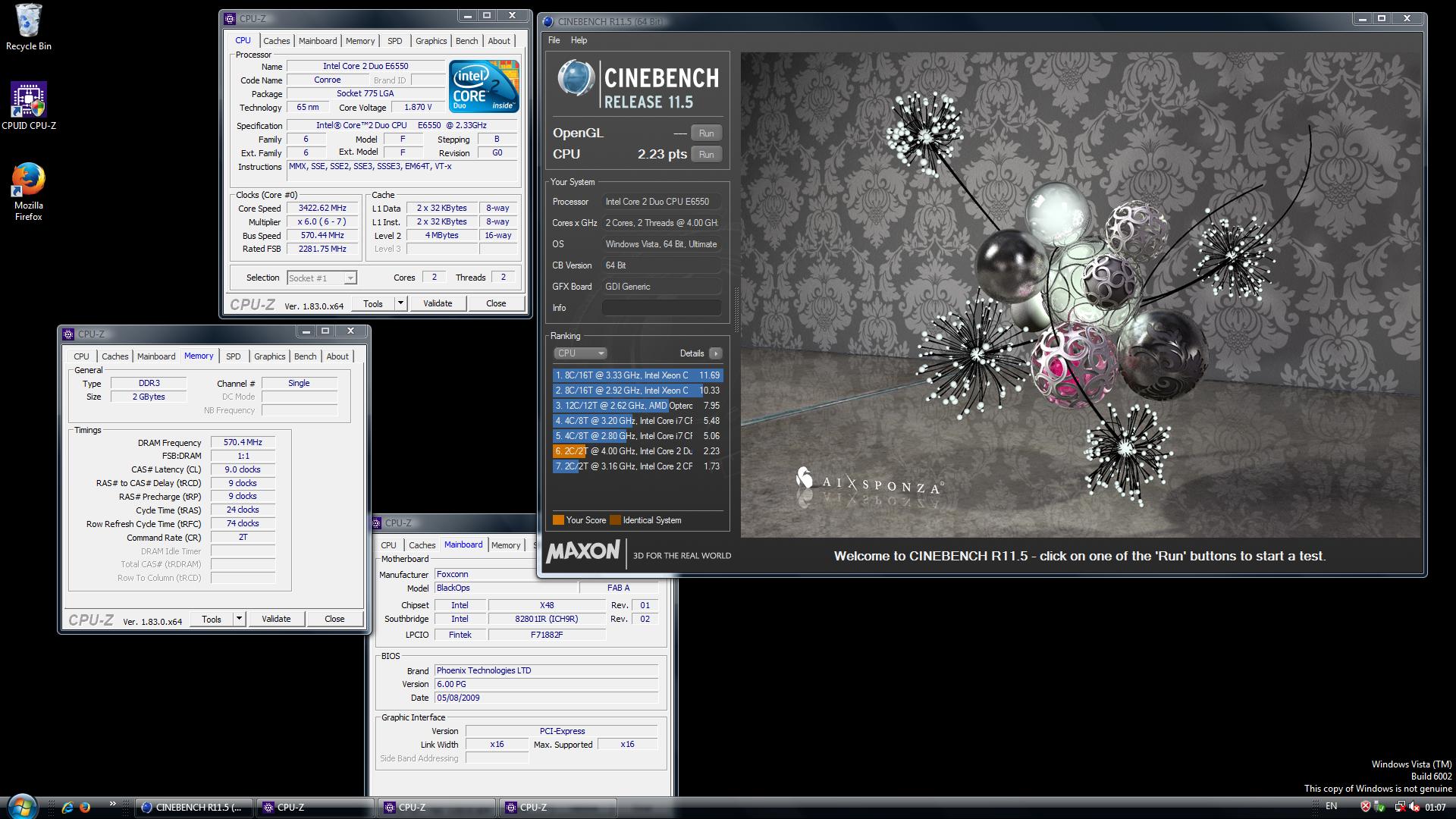This screenshot has width=1456, height=819.
Task: Click Close button in CPU-Z memory window footer
Action: click(334, 619)
